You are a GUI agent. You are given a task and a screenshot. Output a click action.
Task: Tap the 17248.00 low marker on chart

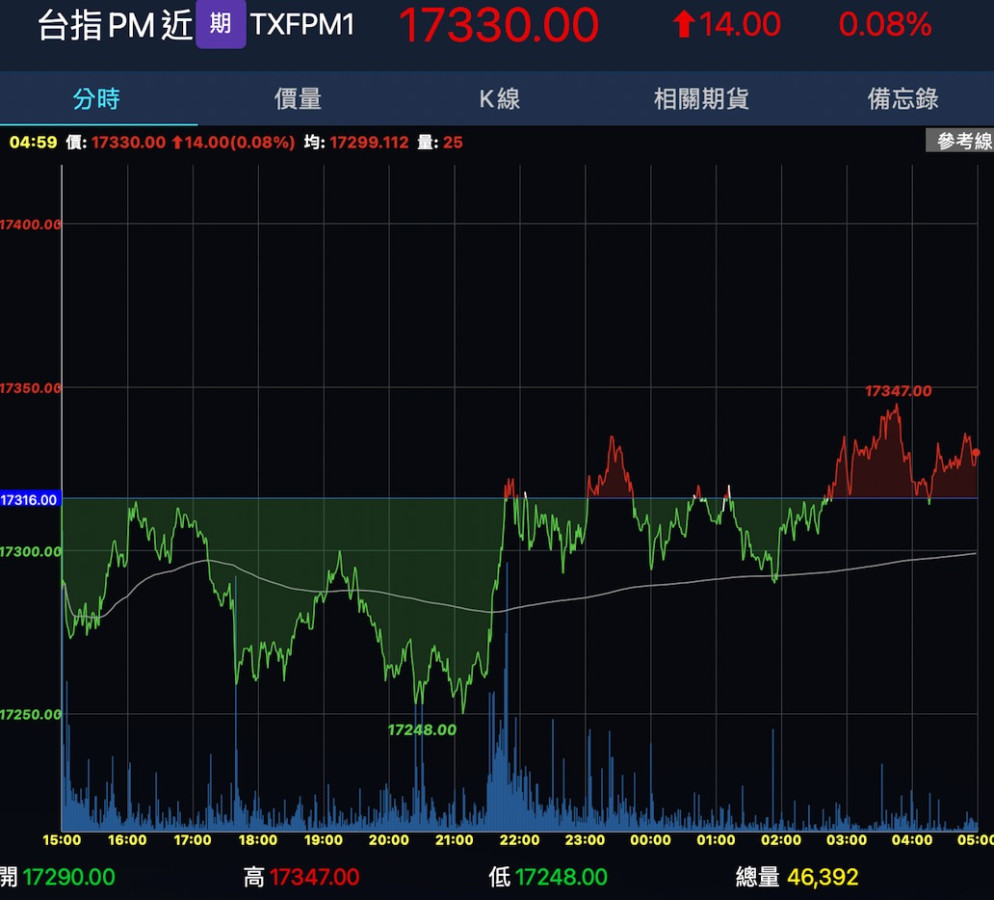pyautogui.click(x=422, y=730)
